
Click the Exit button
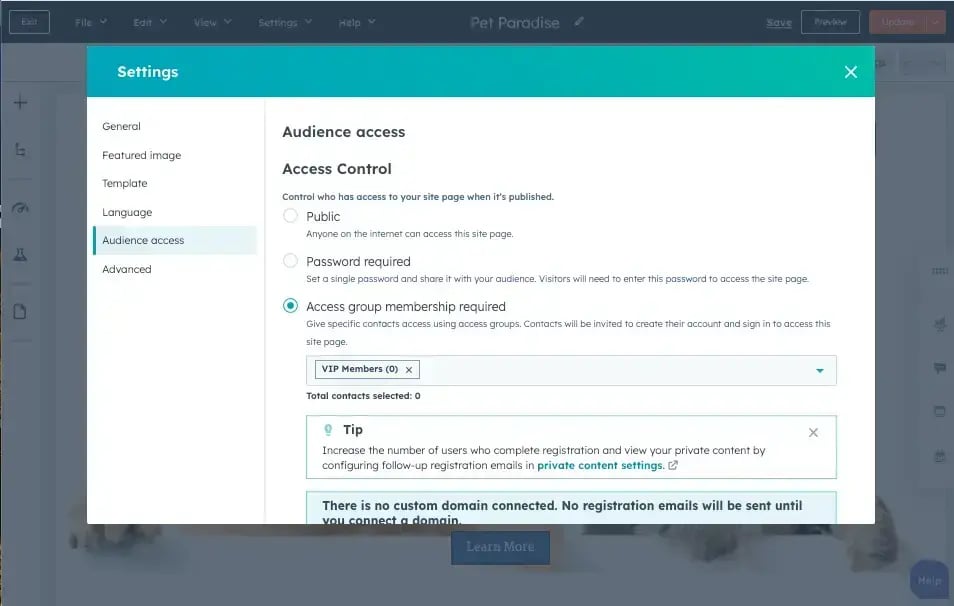[x=29, y=22]
